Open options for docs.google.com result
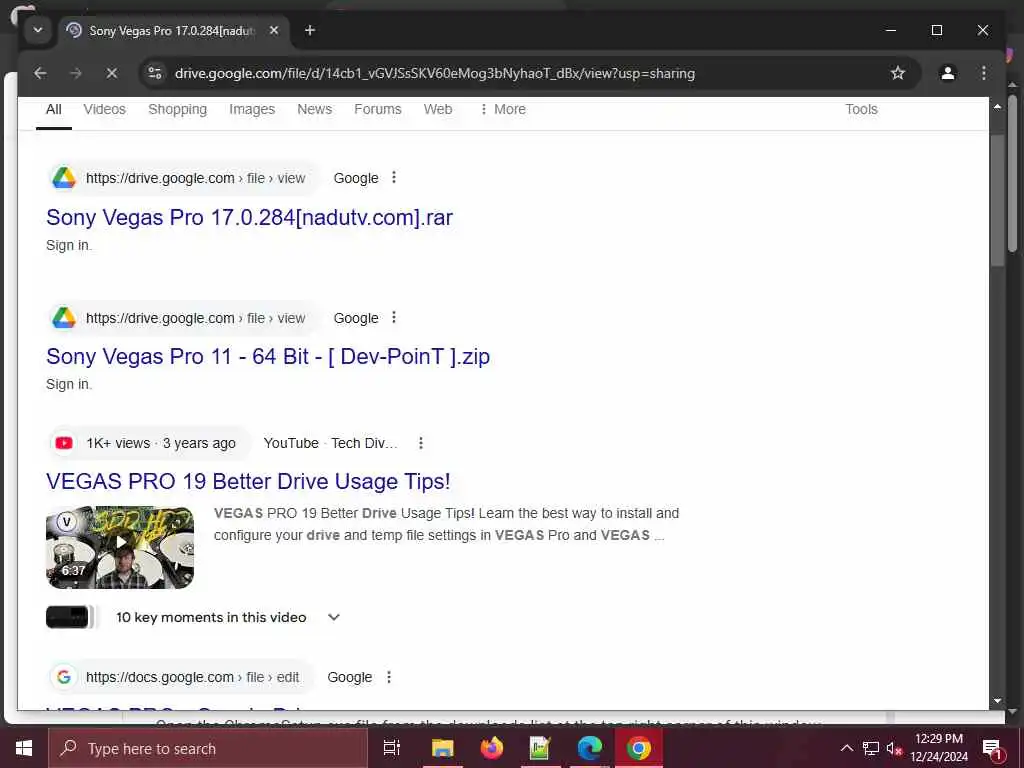Image resolution: width=1024 pixels, height=768 pixels. [x=389, y=677]
